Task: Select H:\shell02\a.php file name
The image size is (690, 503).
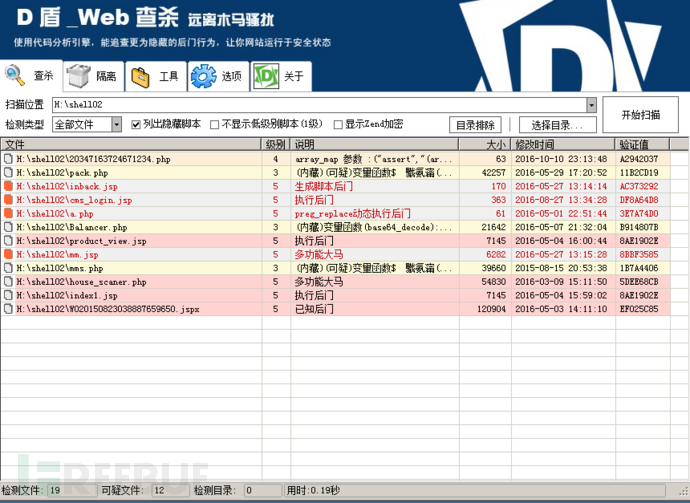Action: pyautogui.click(x=55, y=214)
